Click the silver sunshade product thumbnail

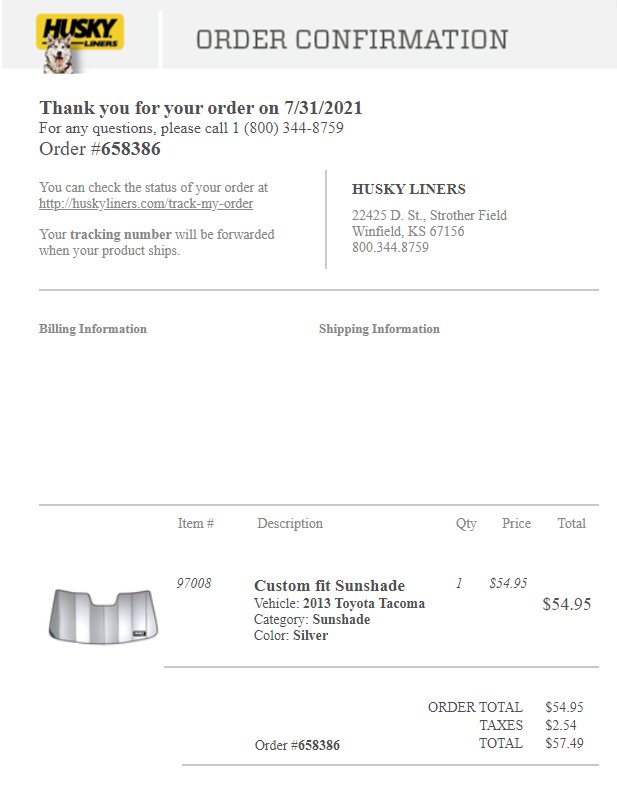(x=103, y=616)
